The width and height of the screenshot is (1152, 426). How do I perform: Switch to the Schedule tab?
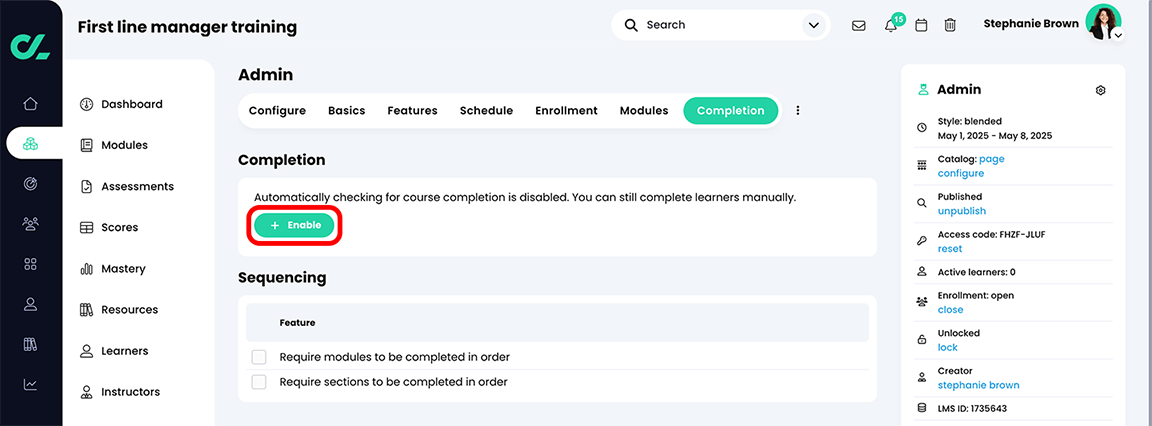point(486,111)
